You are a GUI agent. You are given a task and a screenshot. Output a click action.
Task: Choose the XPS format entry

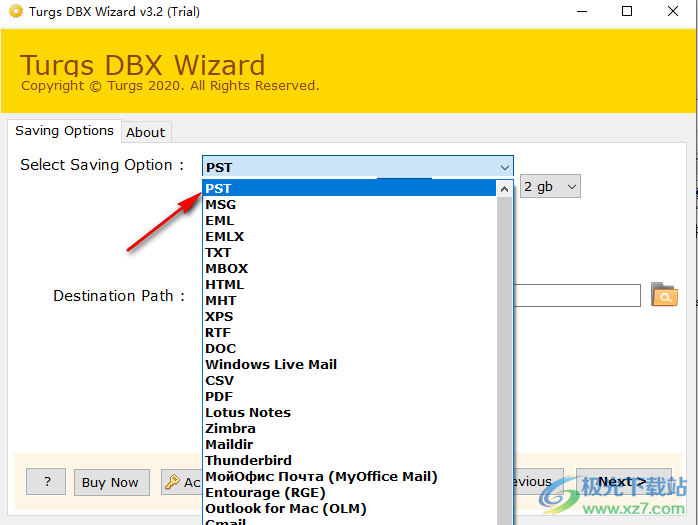349,317
